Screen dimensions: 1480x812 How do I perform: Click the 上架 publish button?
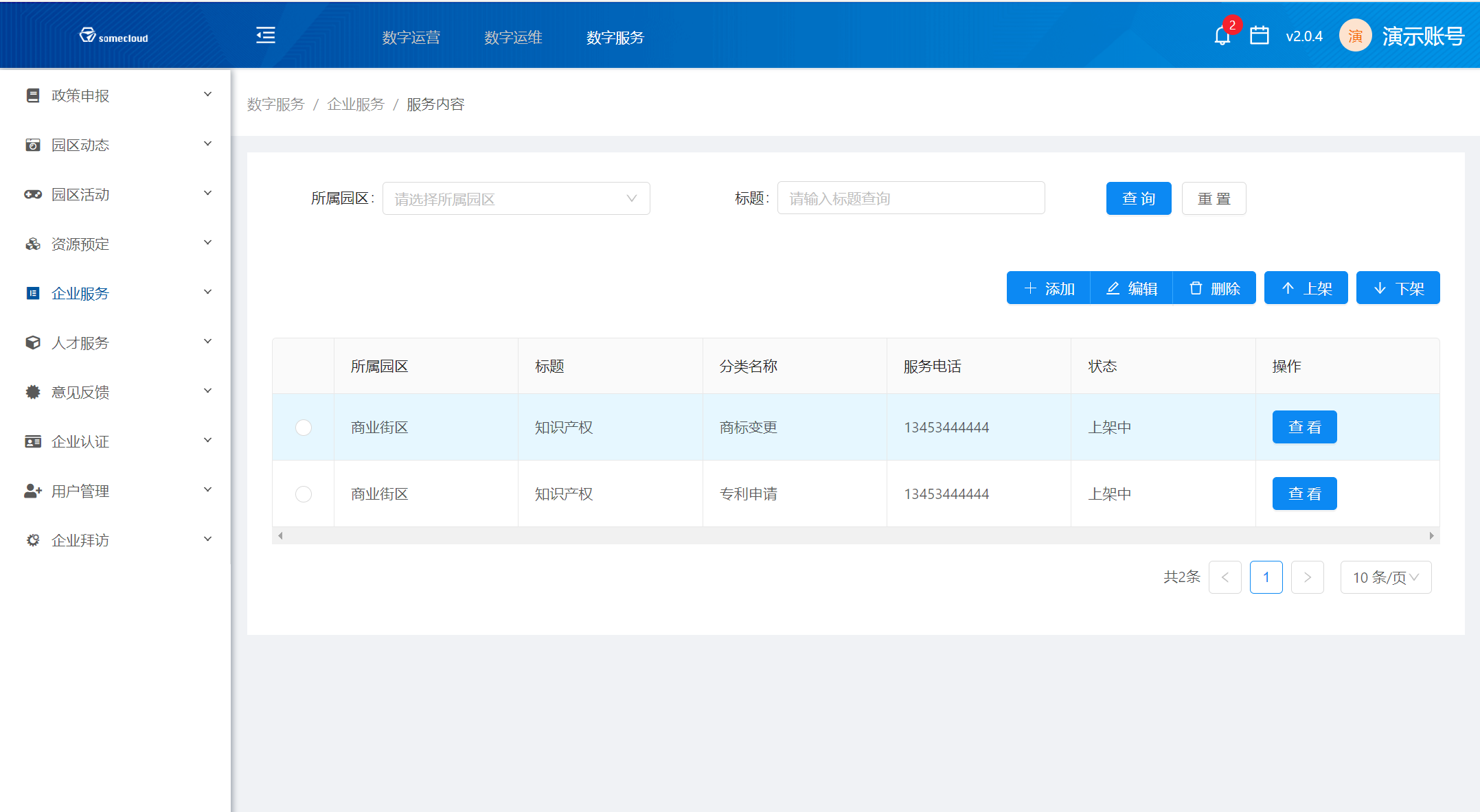[x=1306, y=288]
